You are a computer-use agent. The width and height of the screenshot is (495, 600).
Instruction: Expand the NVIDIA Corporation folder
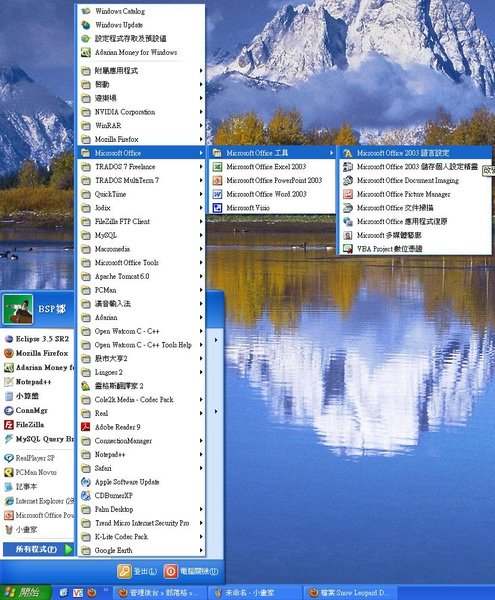141,112
